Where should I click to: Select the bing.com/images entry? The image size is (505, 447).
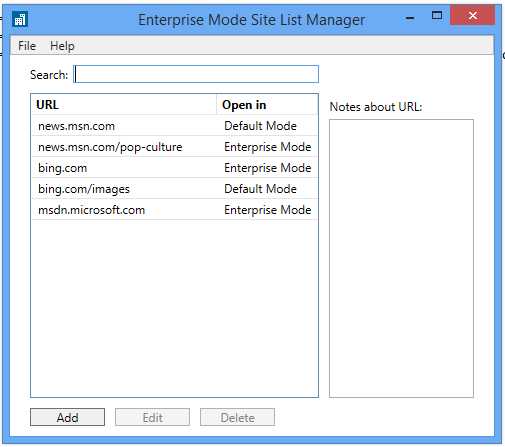174,189
